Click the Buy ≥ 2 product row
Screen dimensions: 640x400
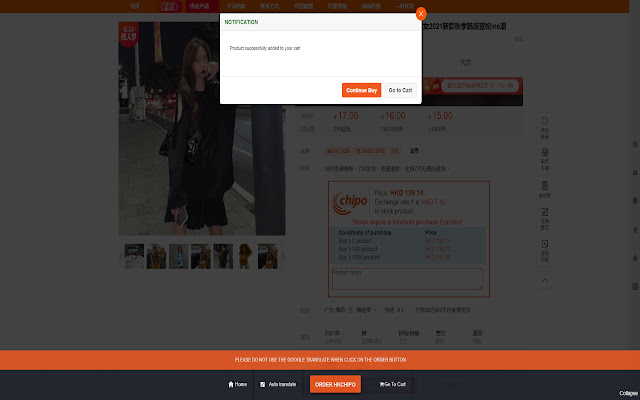(407, 241)
